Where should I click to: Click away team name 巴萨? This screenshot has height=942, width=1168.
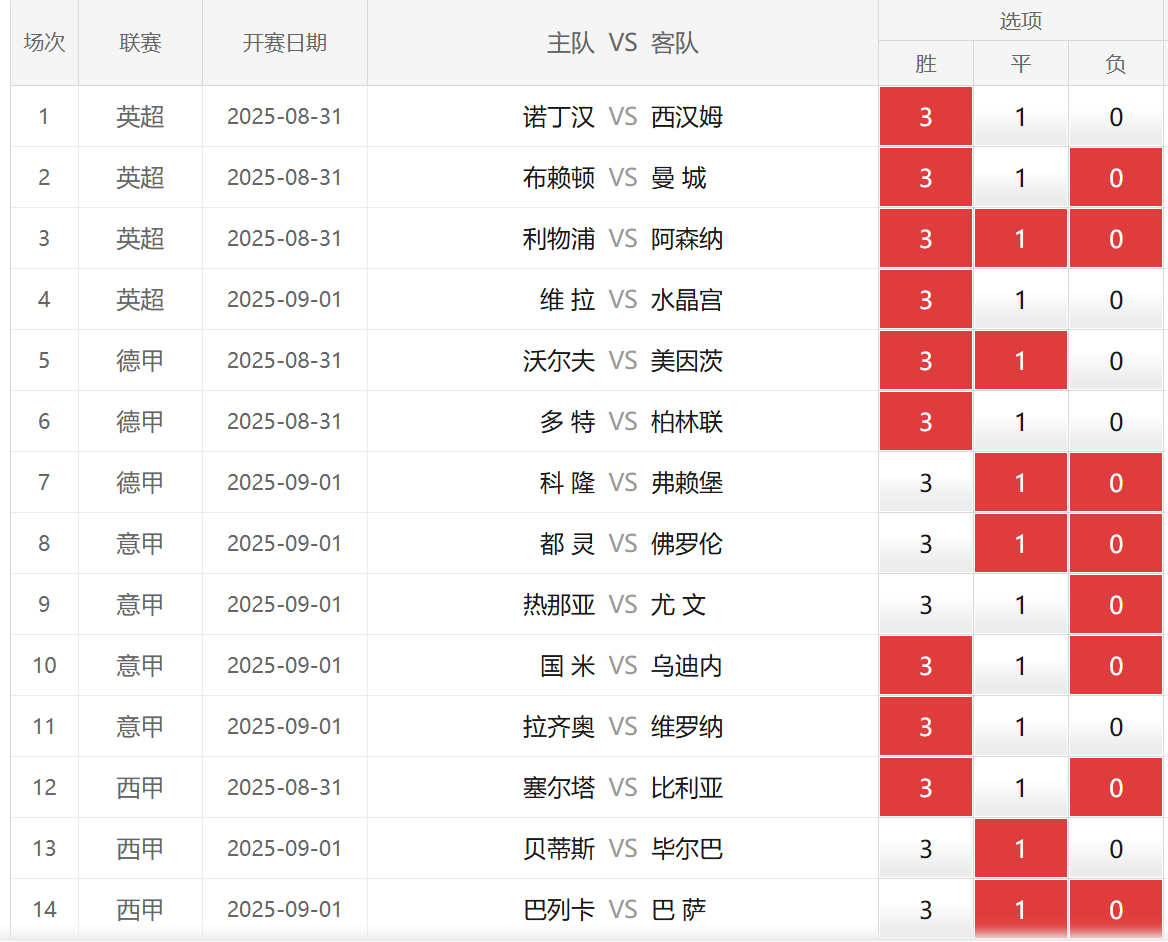click(679, 910)
